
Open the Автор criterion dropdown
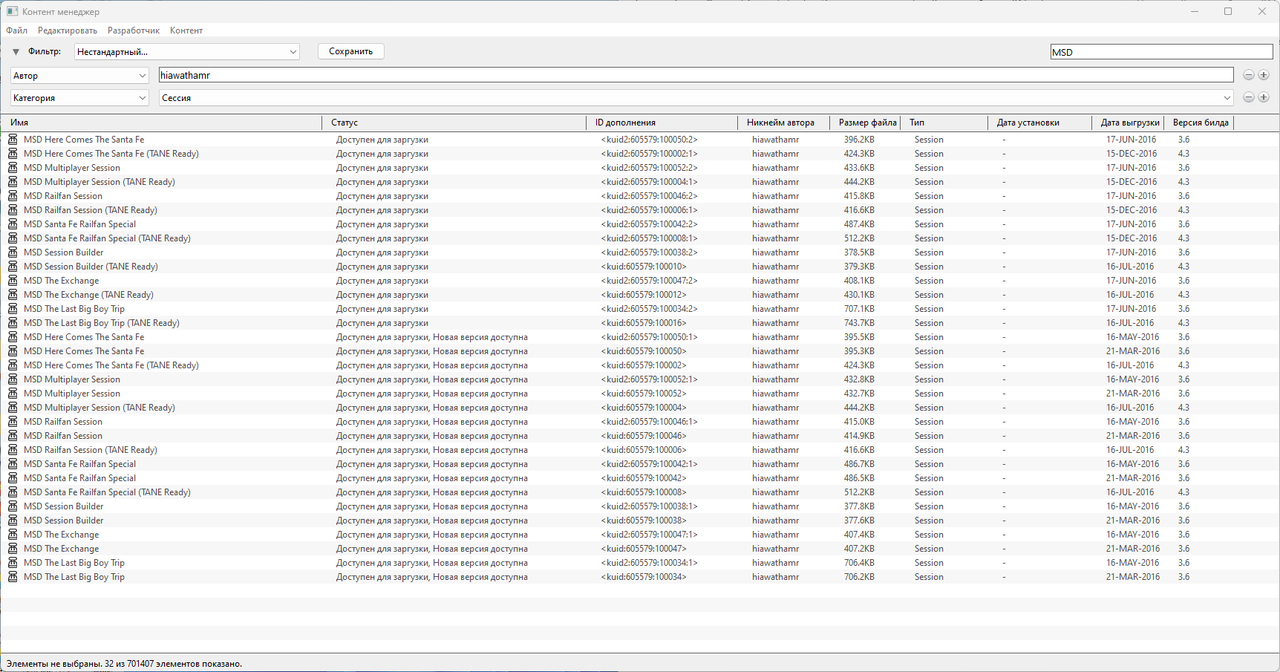click(80, 75)
